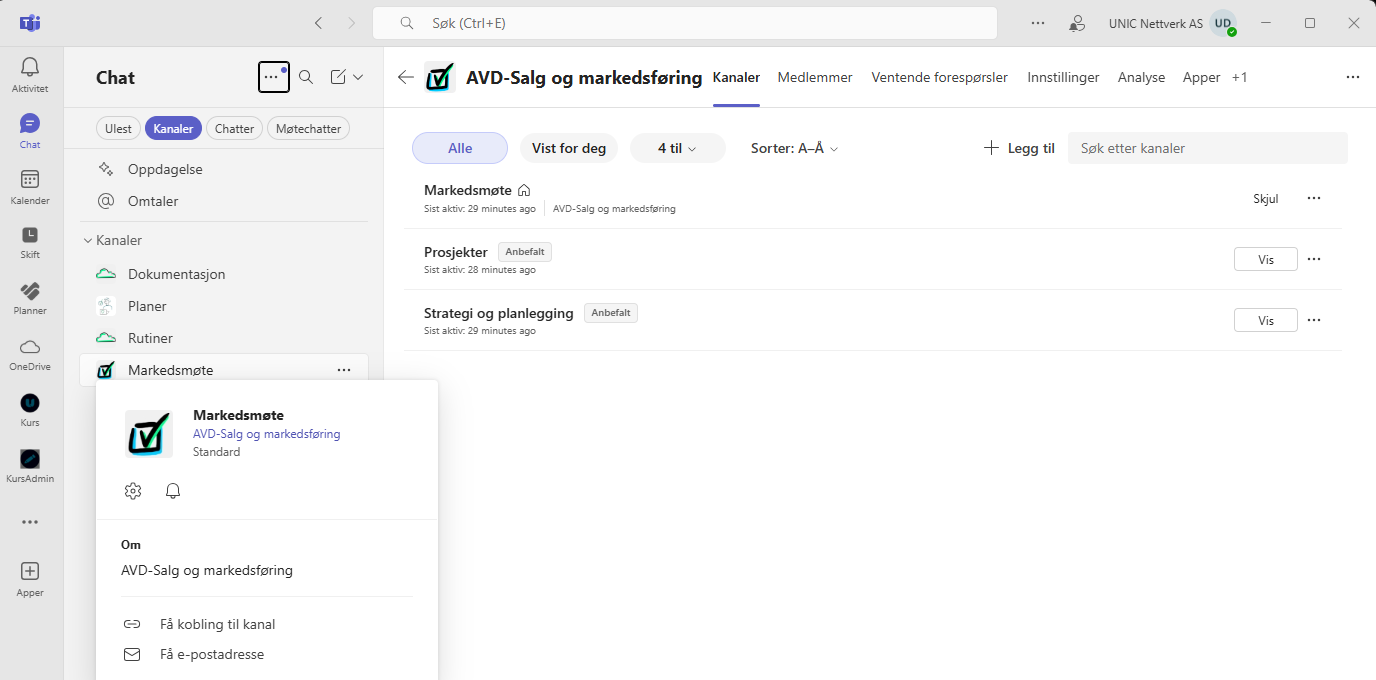Image resolution: width=1376 pixels, height=680 pixels.
Task: Click Få kobling til kanal
Action: tap(217, 624)
